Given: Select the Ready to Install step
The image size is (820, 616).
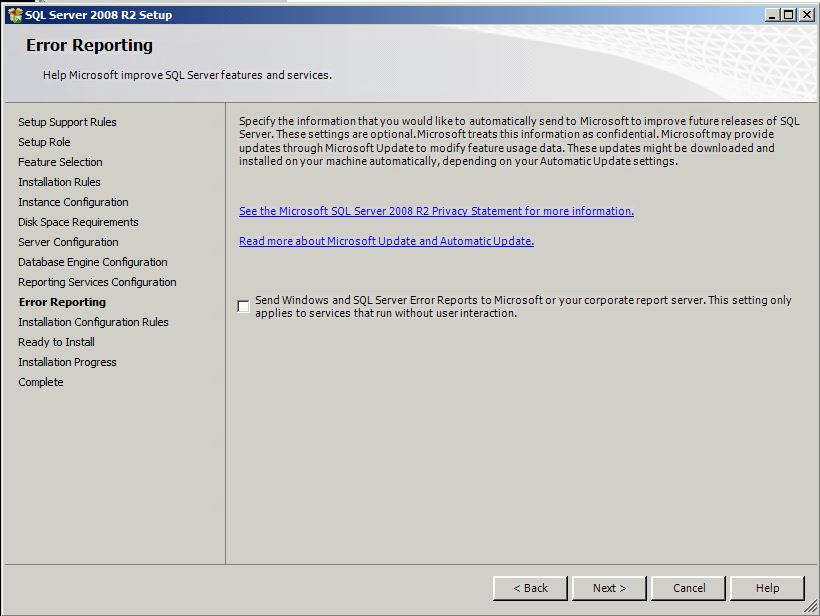Looking at the screenshot, I should click(x=56, y=342).
